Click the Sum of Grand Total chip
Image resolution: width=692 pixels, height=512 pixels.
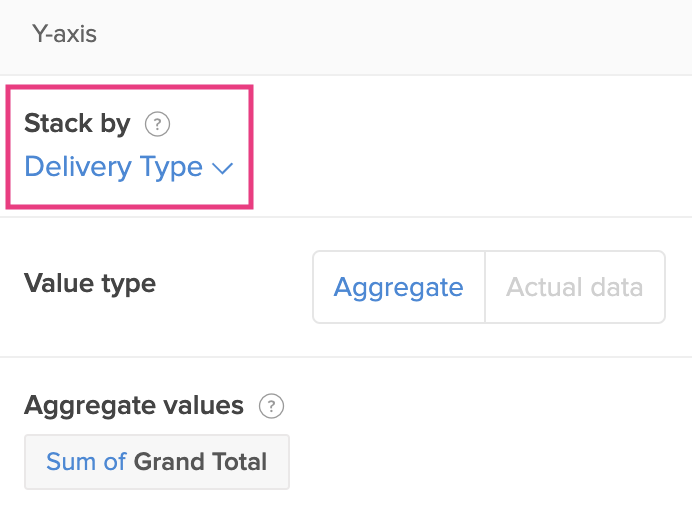point(157,462)
